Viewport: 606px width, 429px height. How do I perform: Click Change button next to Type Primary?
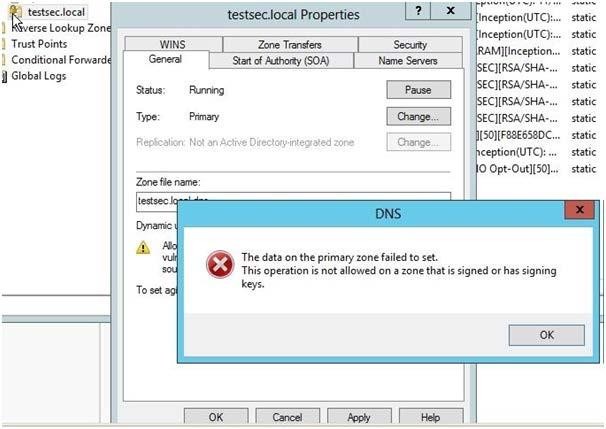[x=418, y=116]
